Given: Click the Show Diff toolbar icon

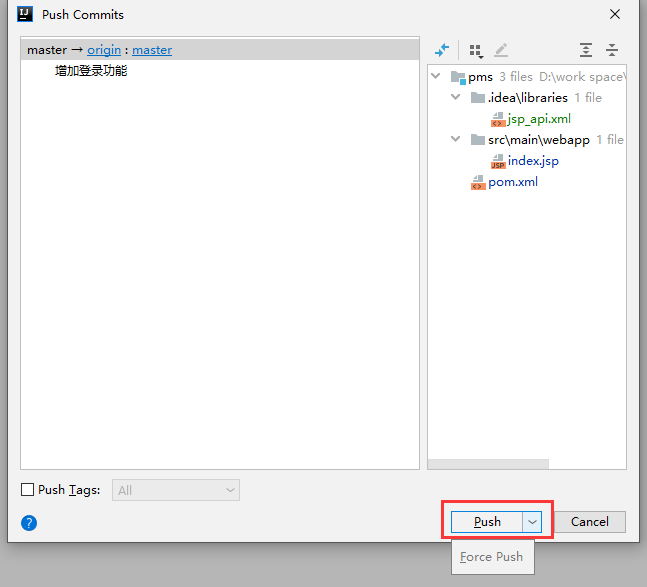Looking at the screenshot, I should 442,50.
